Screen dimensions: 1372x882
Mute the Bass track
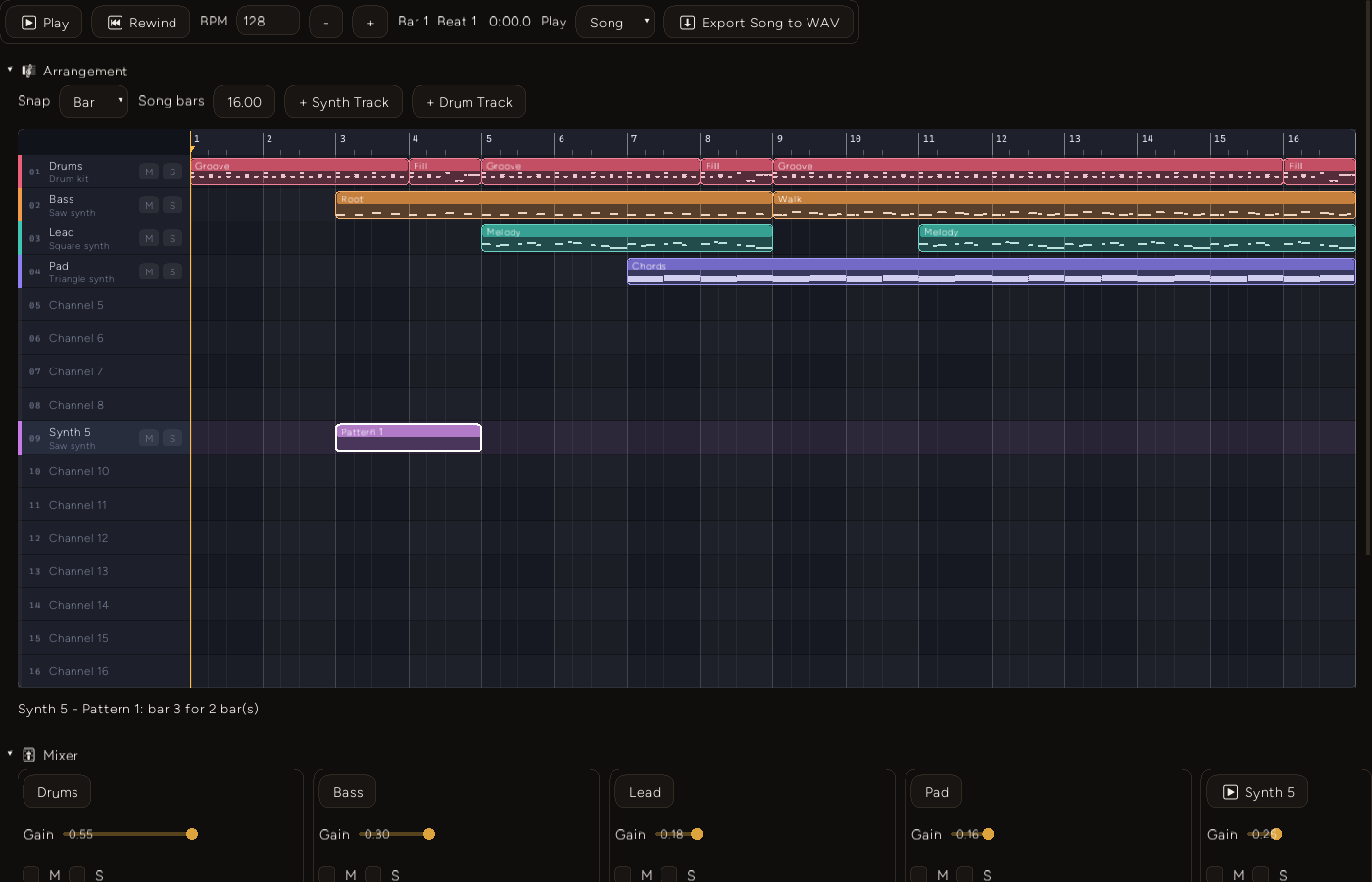click(149, 205)
